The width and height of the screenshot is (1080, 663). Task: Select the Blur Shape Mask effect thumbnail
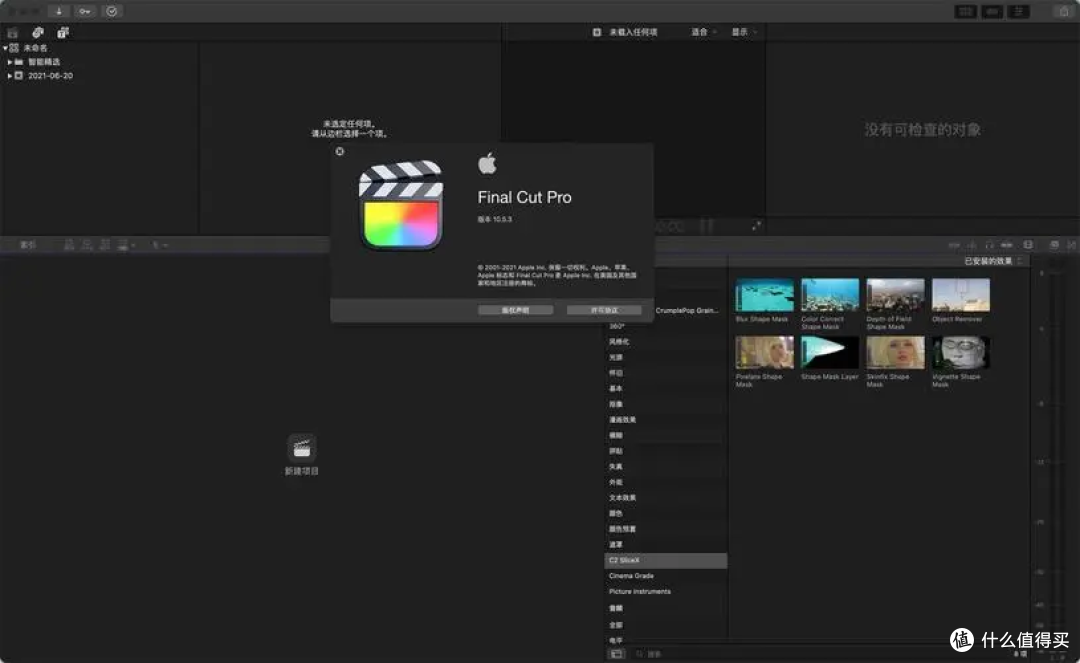click(x=764, y=295)
